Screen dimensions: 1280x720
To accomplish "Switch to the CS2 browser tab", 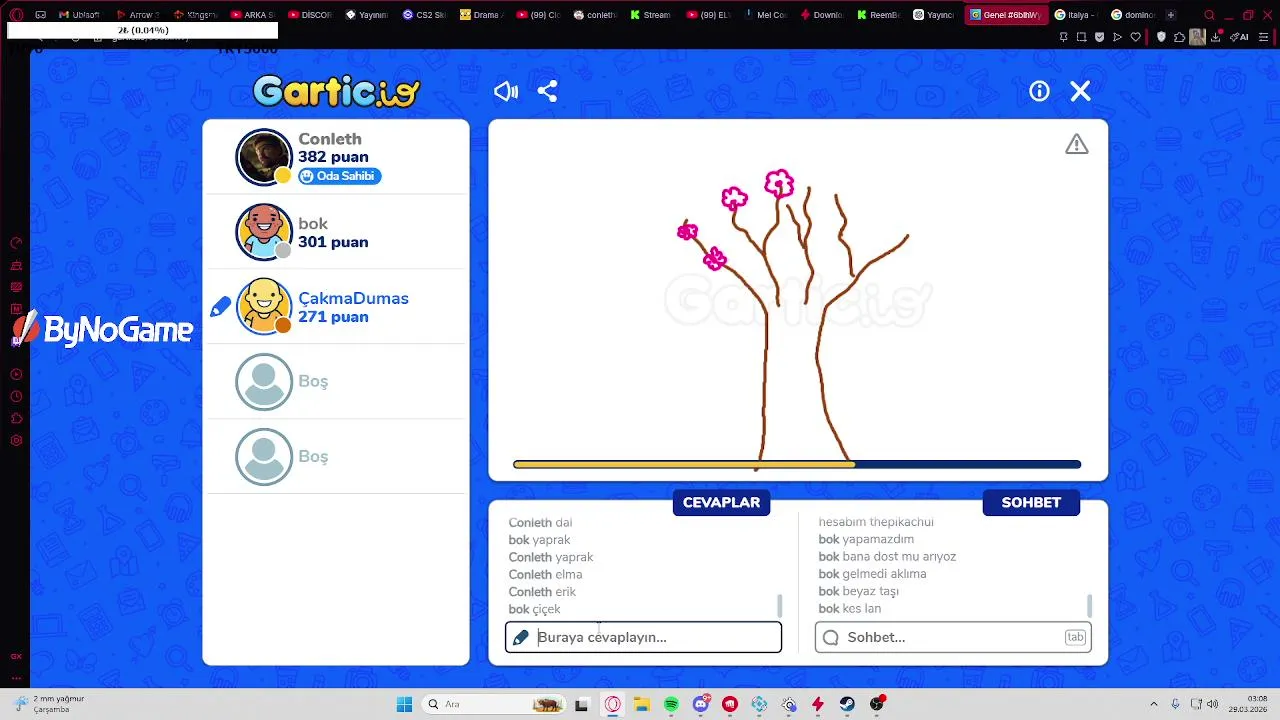I will pos(424,15).
